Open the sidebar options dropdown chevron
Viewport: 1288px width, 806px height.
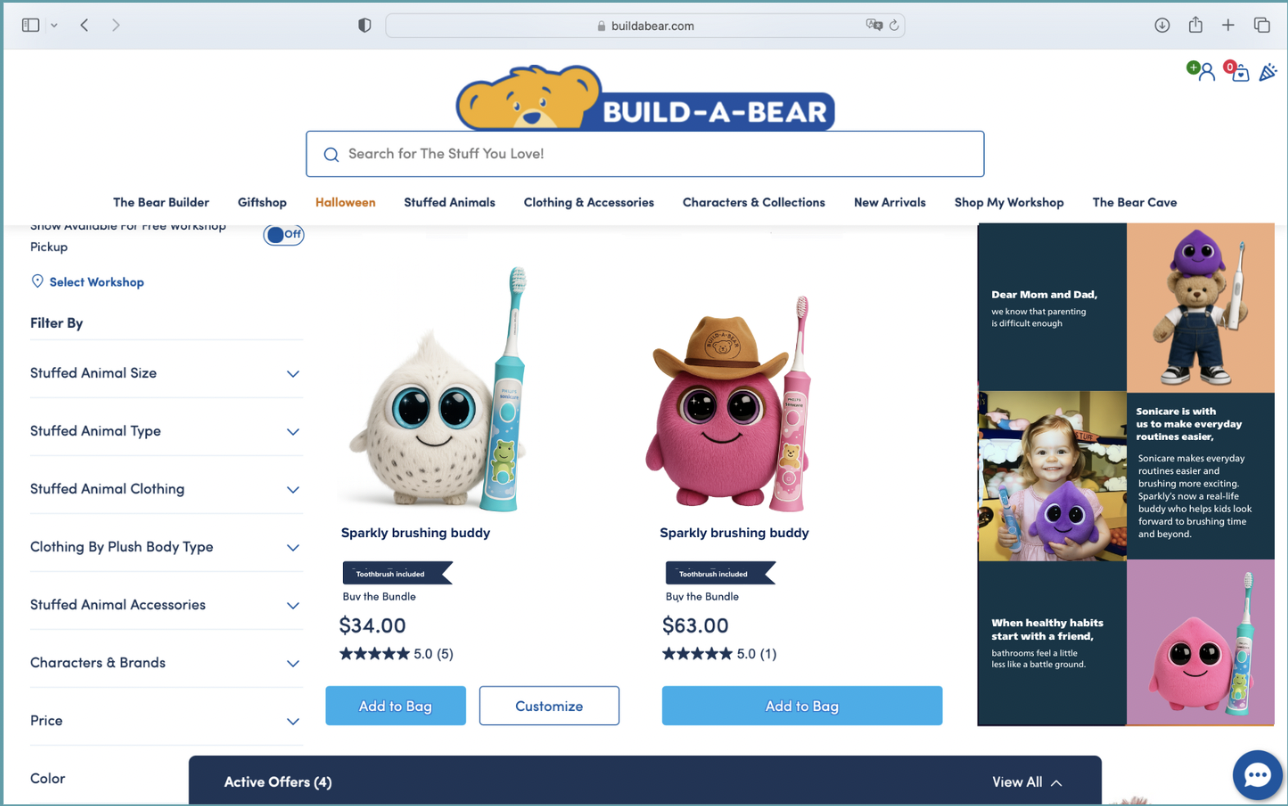click(x=54, y=26)
